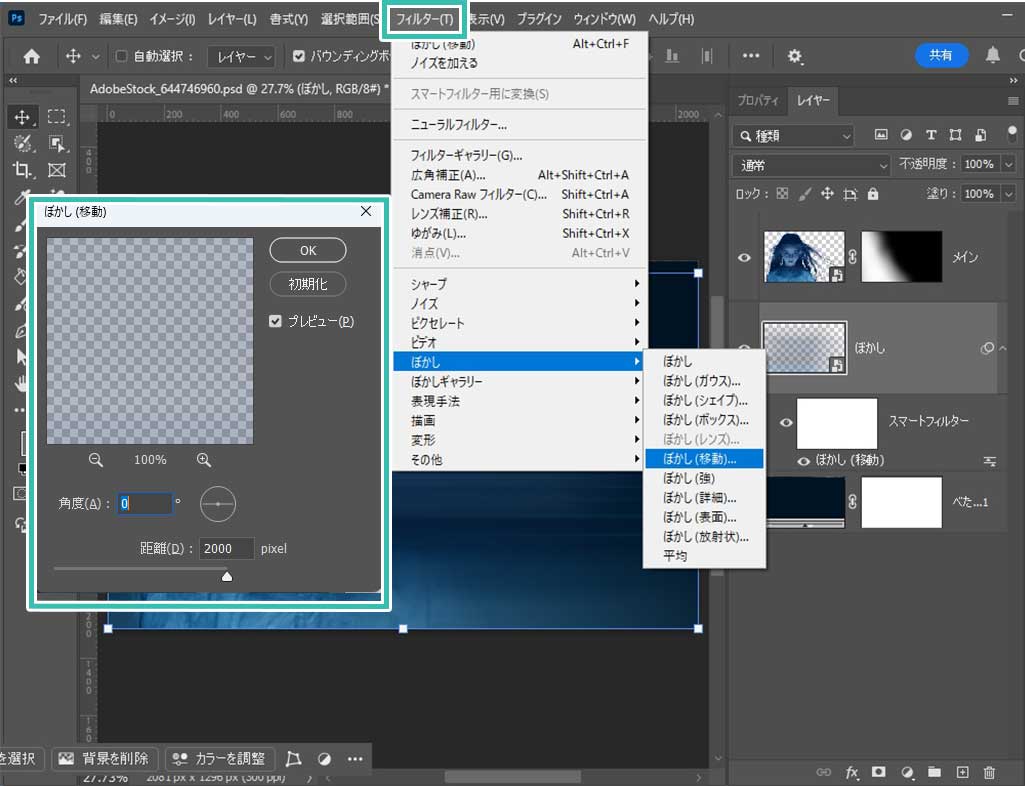1025x786 pixels.
Task: Open the 通常 blend mode dropdown
Action: 810,165
